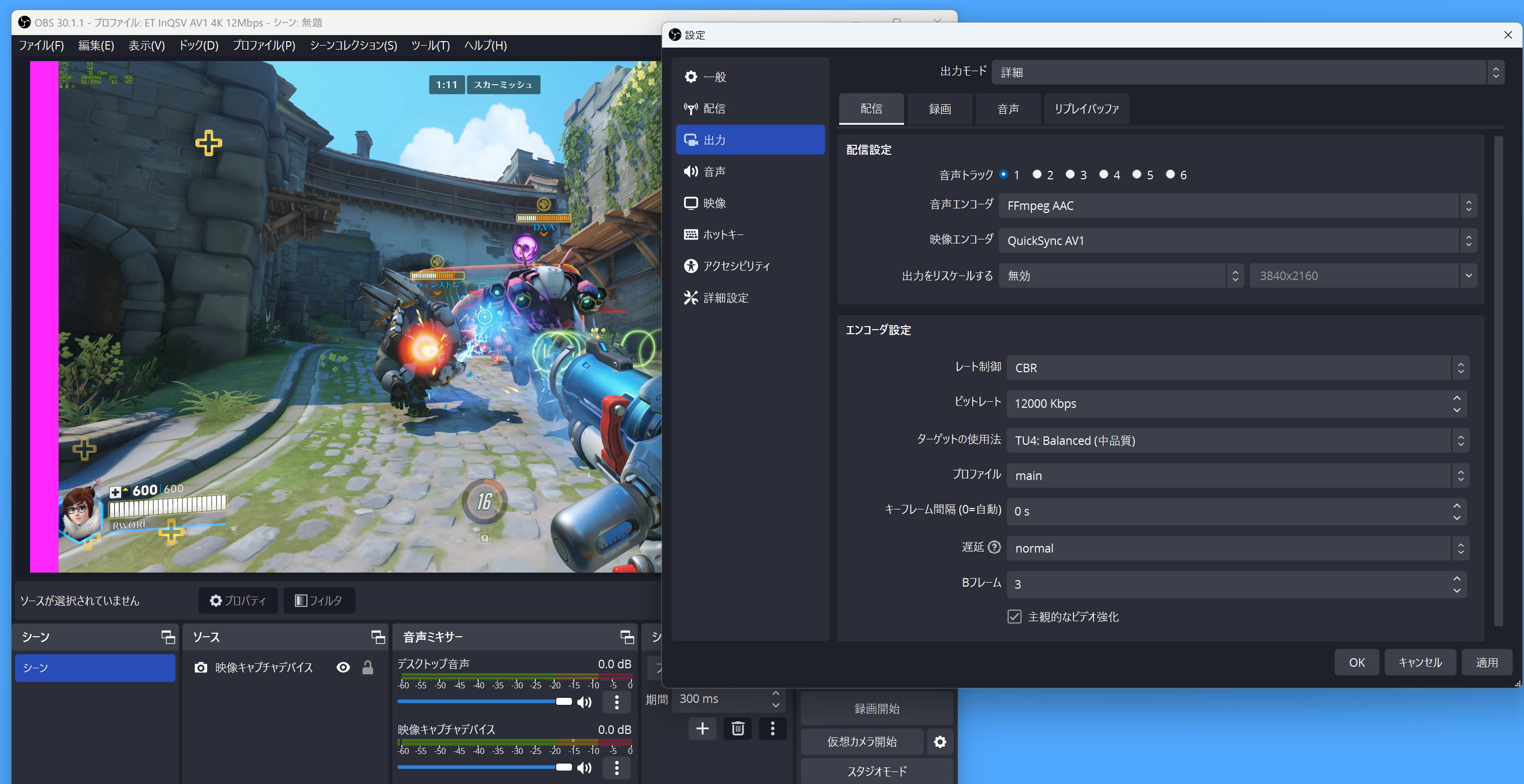
Task: Click the 遅延 help question mark icon
Action: click(x=994, y=547)
